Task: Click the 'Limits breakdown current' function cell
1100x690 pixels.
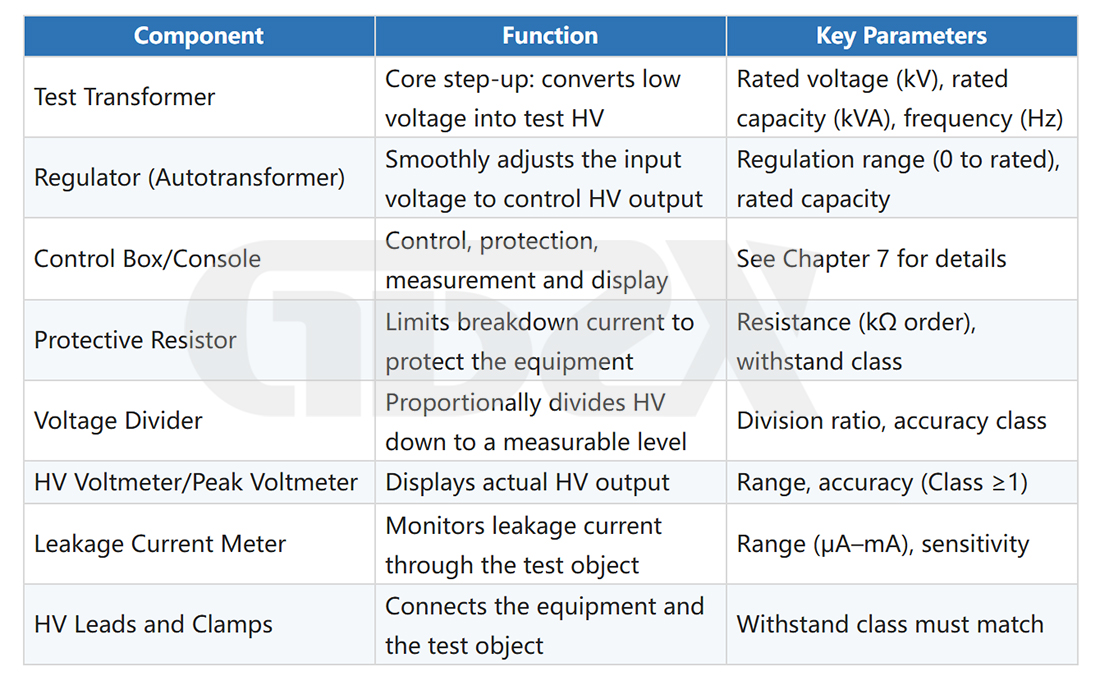Action: tap(551, 340)
